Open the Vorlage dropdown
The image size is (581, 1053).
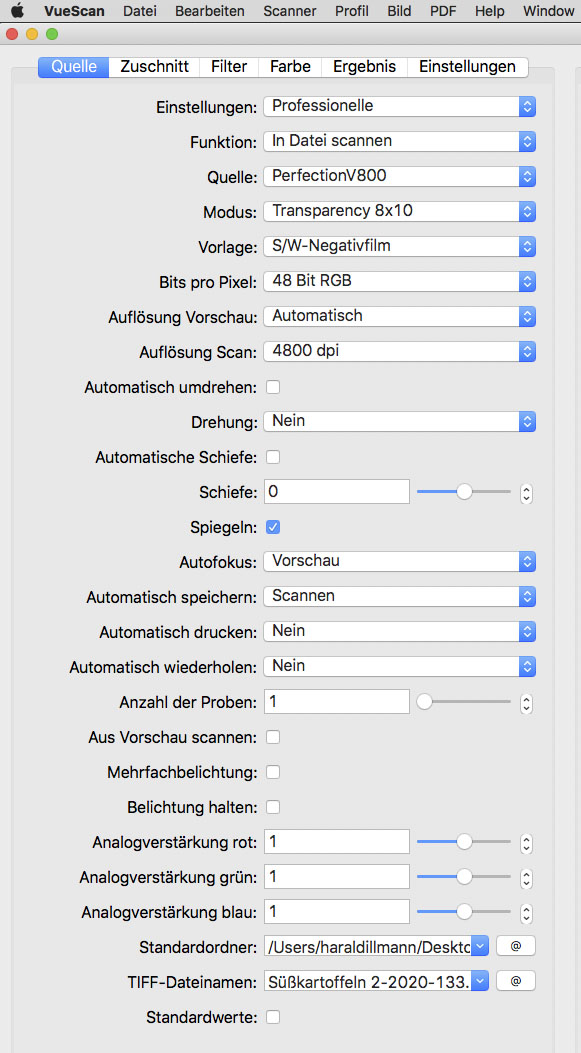click(x=400, y=246)
